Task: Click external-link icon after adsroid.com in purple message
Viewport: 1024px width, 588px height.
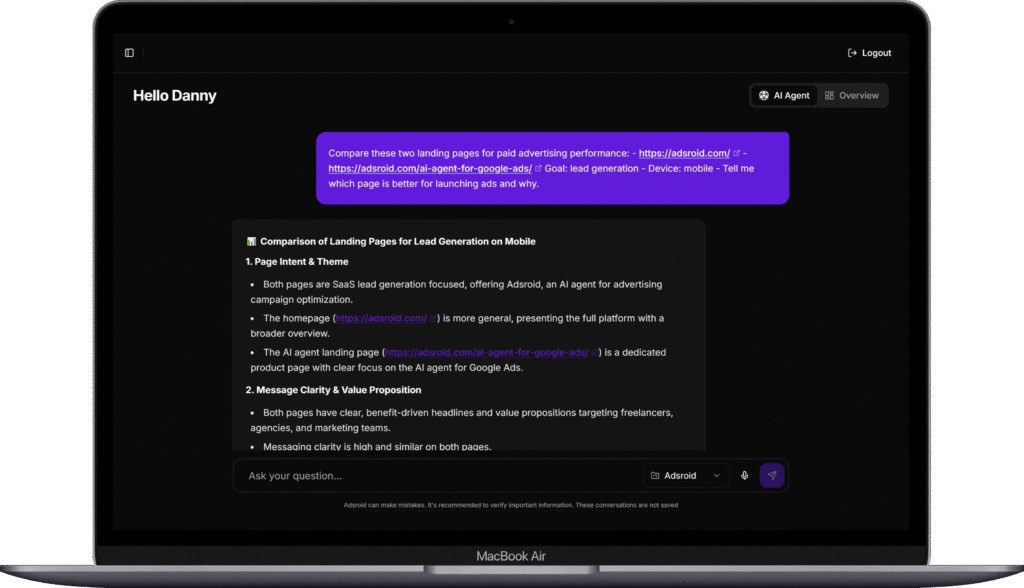Action: tap(737, 154)
